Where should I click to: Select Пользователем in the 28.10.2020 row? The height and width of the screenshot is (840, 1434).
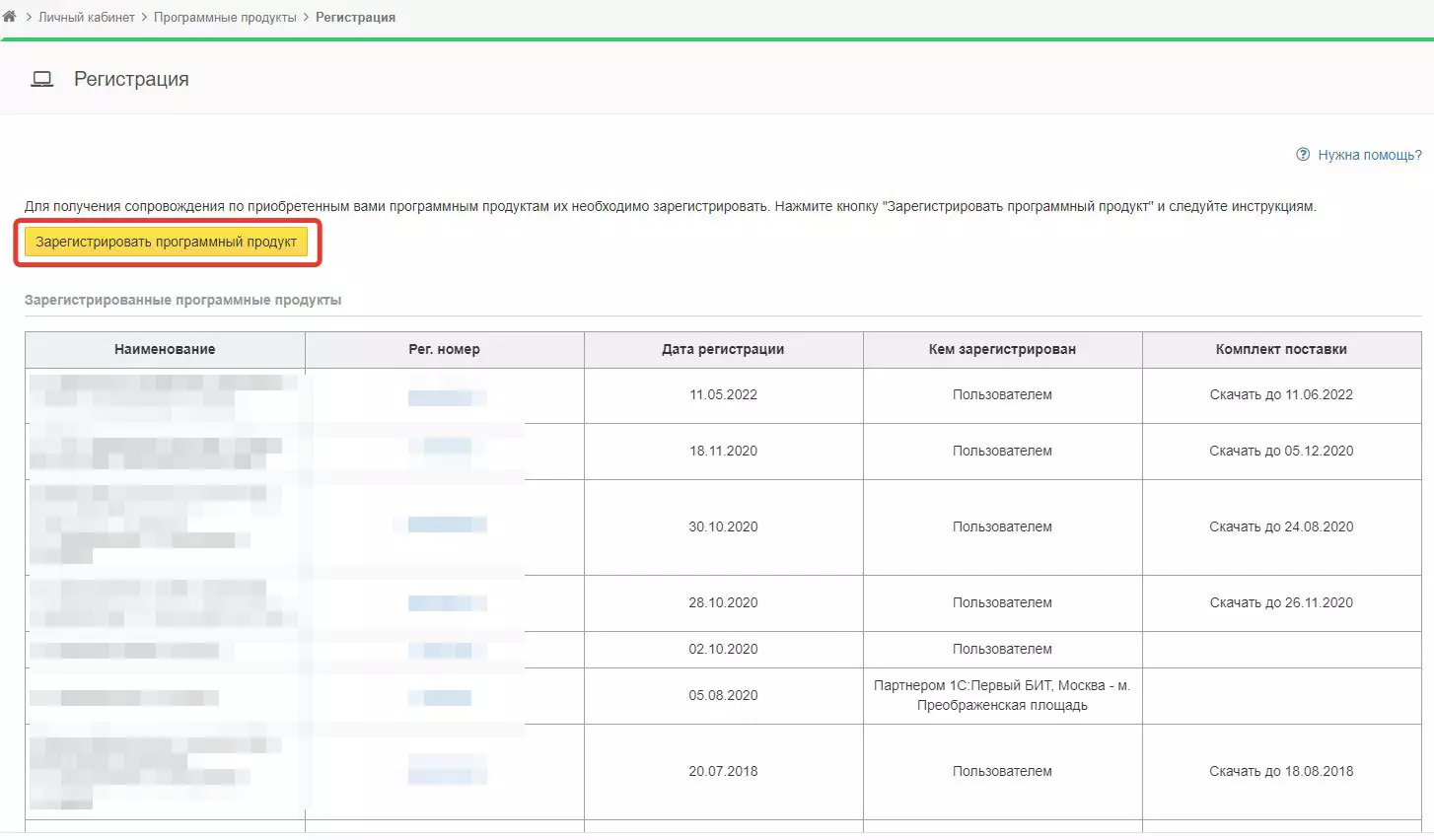click(1002, 602)
